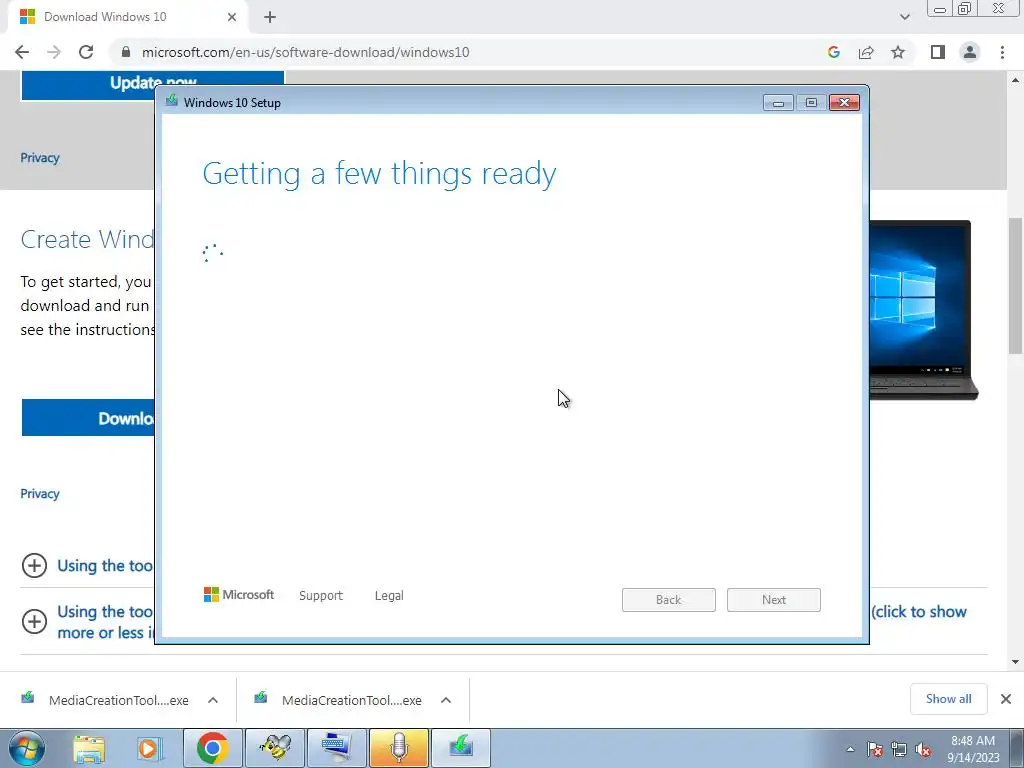This screenshot has height=768, width=1024.
Task: Share this page via share icon
Action: [x=866, y=52]
